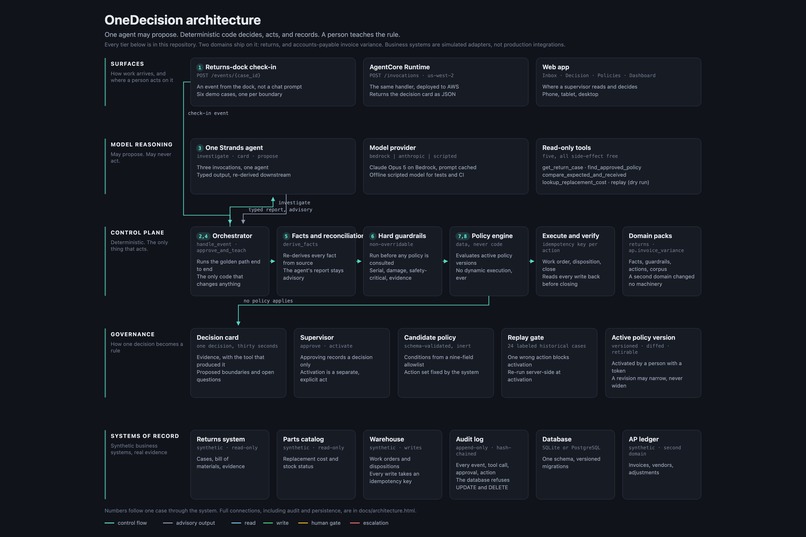Click 'Inbox · Decision · Policies · Dashboard' subtitle

[598, 76]
